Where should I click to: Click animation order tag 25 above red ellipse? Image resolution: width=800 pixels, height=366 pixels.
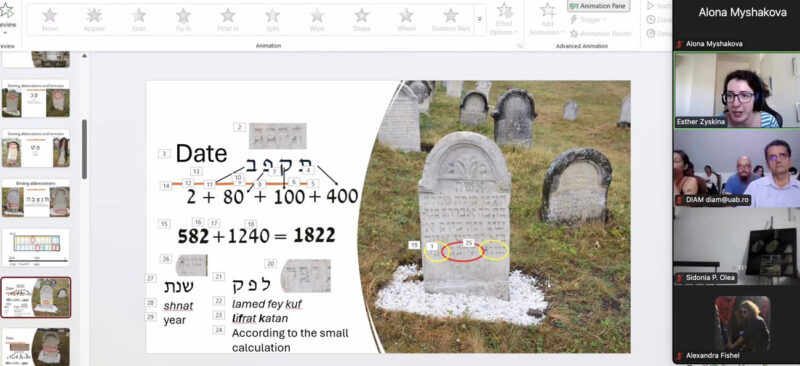(x=468, y=242)
